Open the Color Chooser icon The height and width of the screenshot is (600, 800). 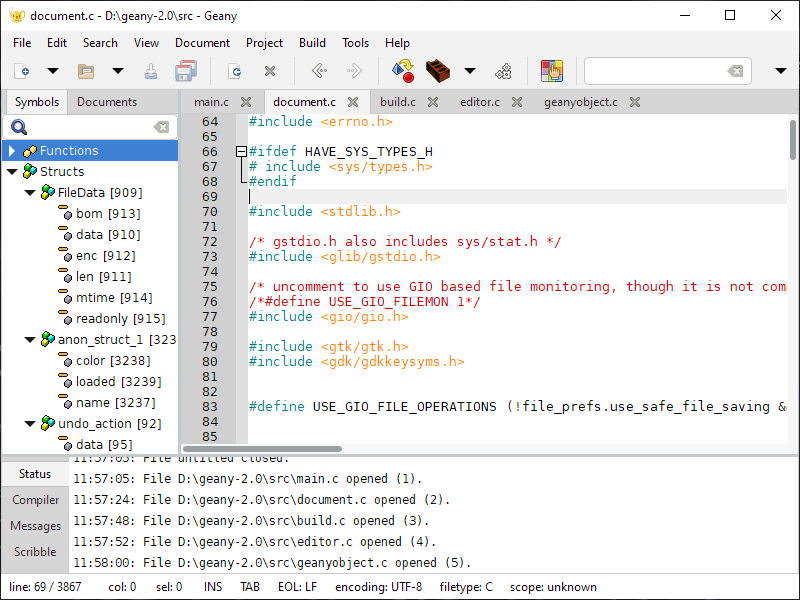coord(551,71)
